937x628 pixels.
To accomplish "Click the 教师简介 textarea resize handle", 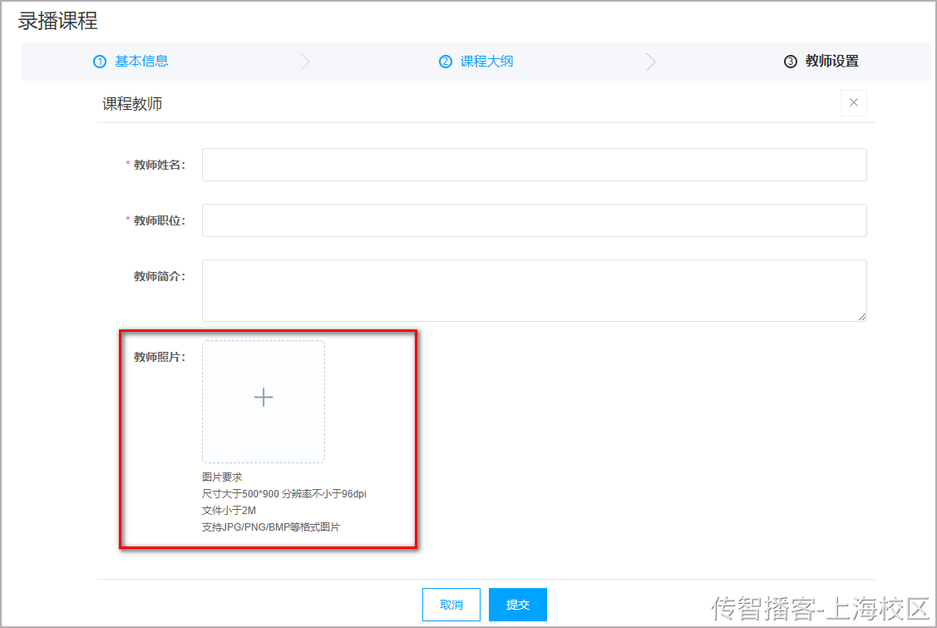I will pos(862,317).
